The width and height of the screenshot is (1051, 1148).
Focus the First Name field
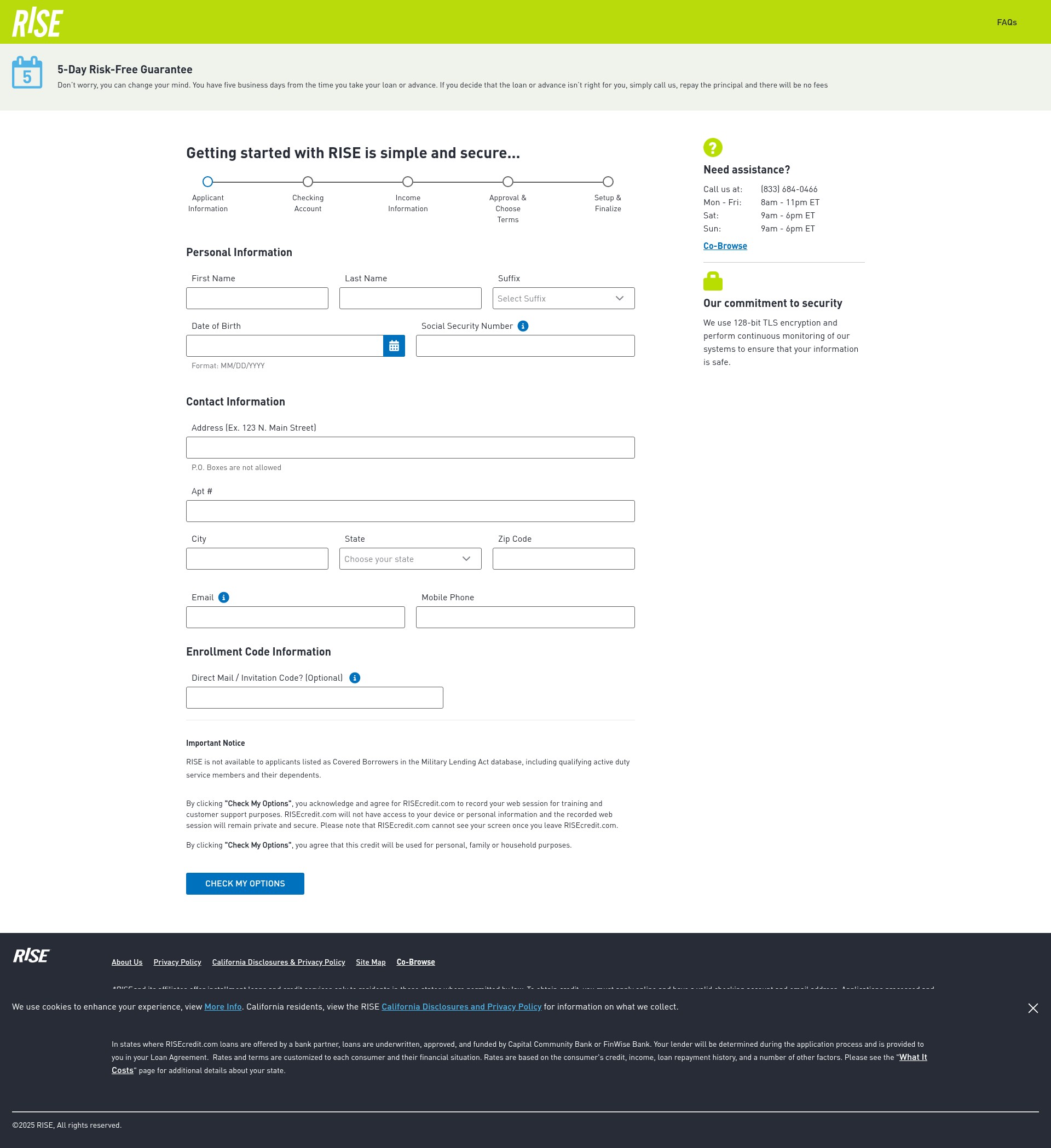coord(257,298)
